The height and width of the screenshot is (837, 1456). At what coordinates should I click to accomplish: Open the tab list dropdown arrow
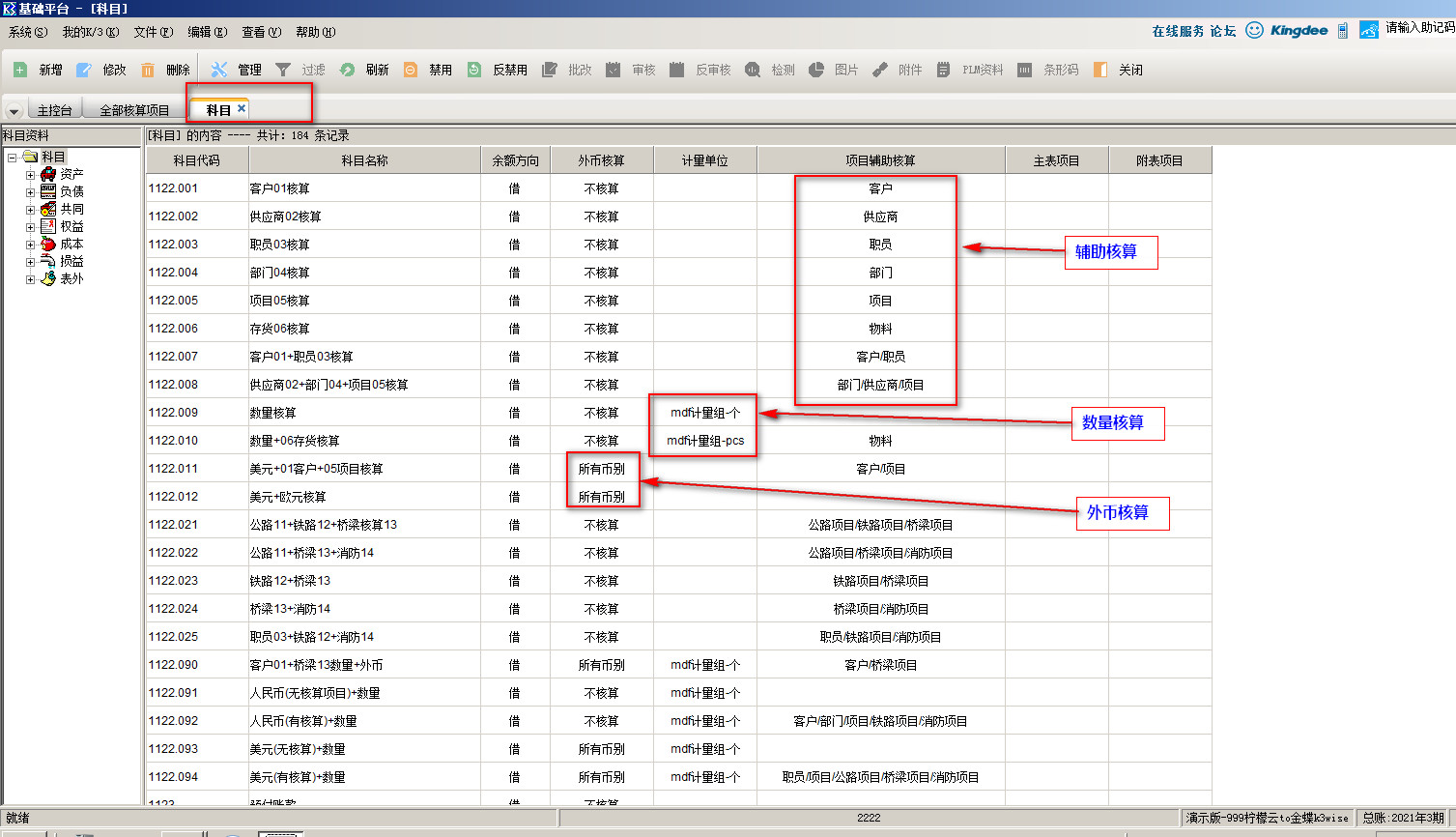pos(14,111)
